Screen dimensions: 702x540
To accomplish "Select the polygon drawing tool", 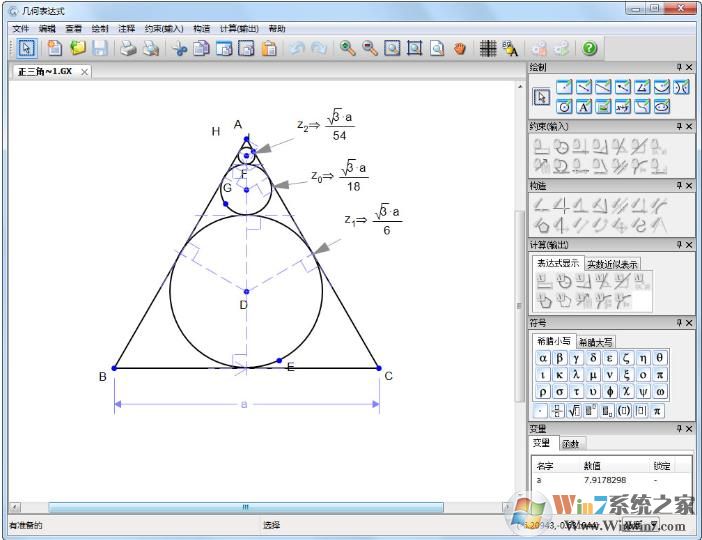I will tap(642, 87).
